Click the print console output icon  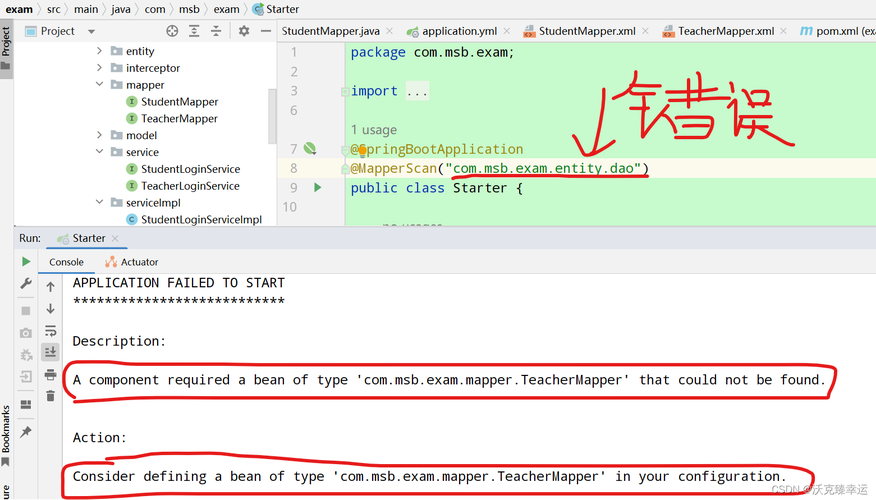point(50,374)
